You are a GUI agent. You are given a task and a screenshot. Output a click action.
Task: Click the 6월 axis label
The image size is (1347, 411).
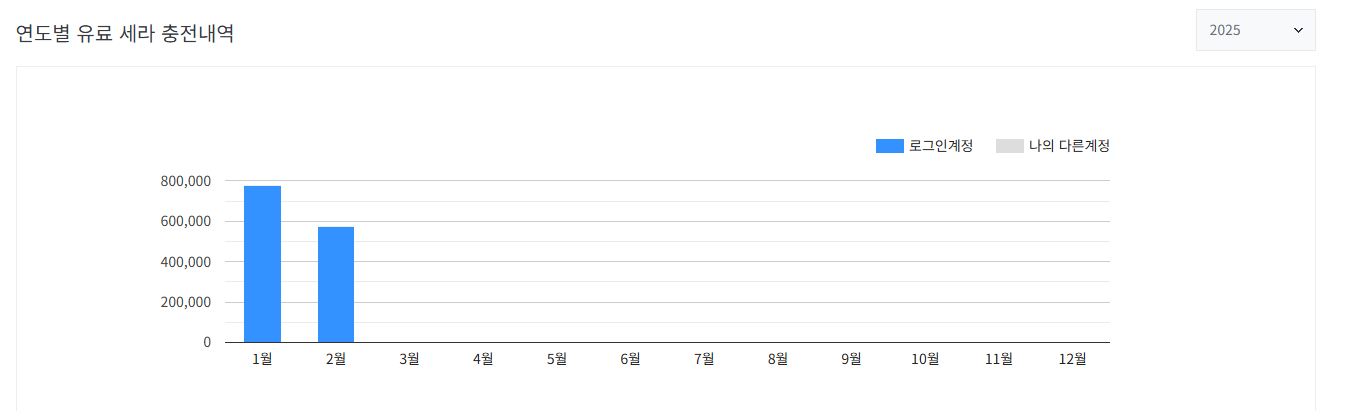tap(630, 359)
